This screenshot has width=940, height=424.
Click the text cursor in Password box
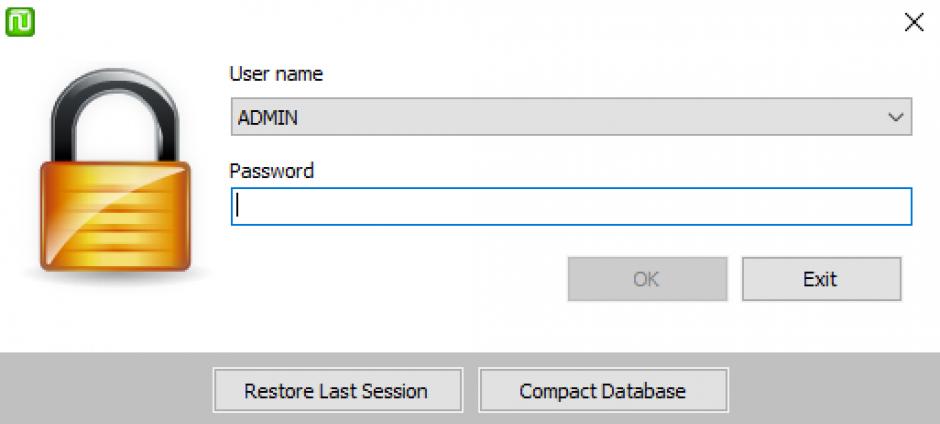tap(238, 207)
